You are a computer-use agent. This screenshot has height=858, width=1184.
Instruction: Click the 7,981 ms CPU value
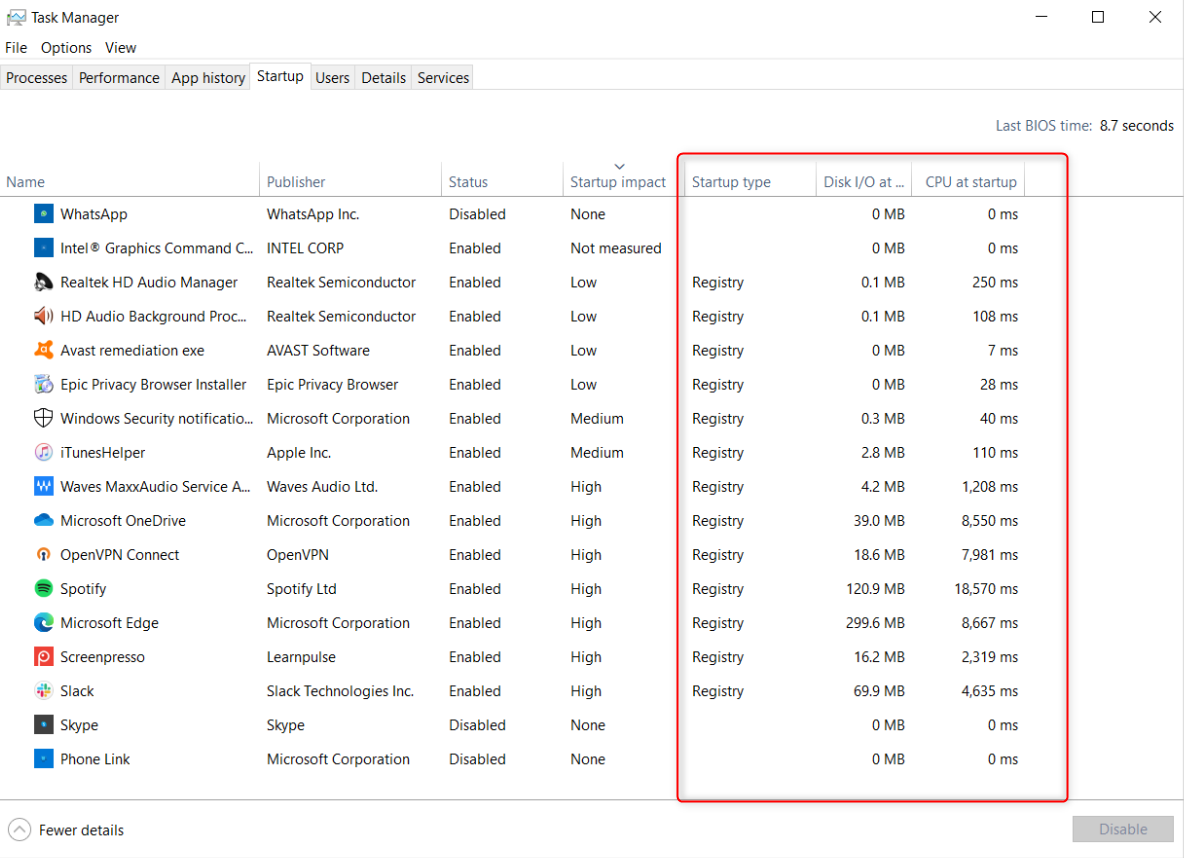click(990, 554)
